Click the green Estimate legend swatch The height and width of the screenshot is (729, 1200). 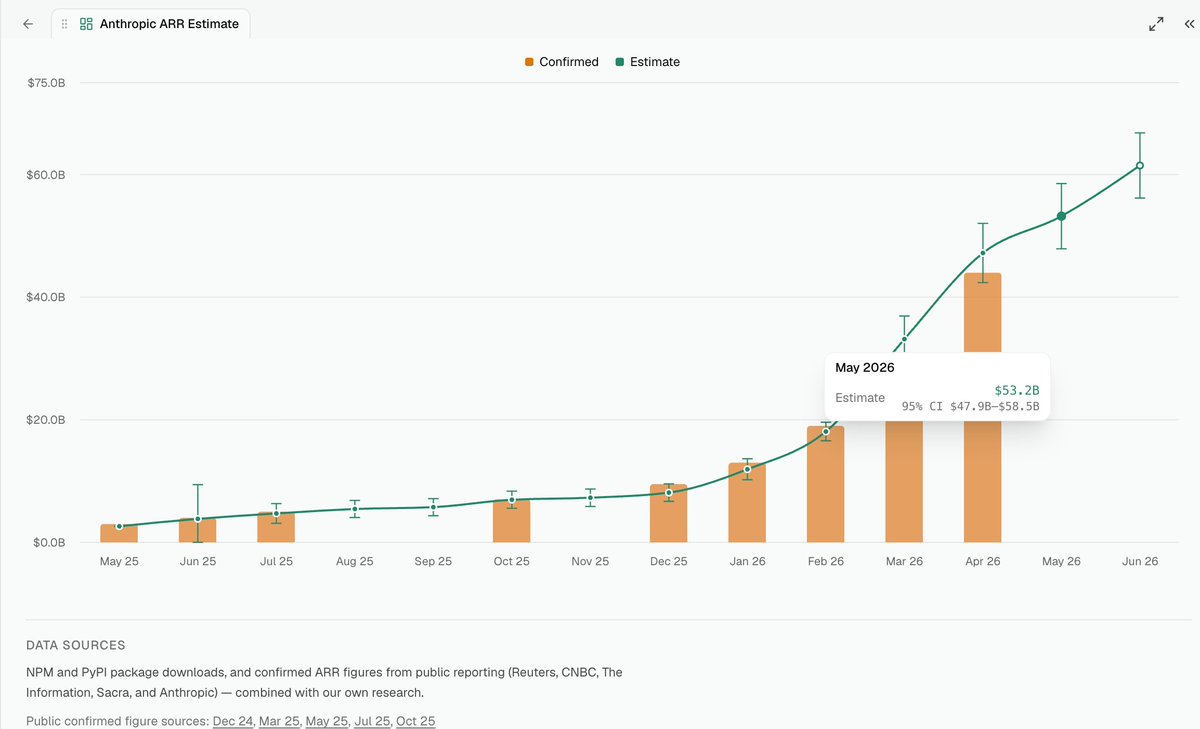[620, 62]
